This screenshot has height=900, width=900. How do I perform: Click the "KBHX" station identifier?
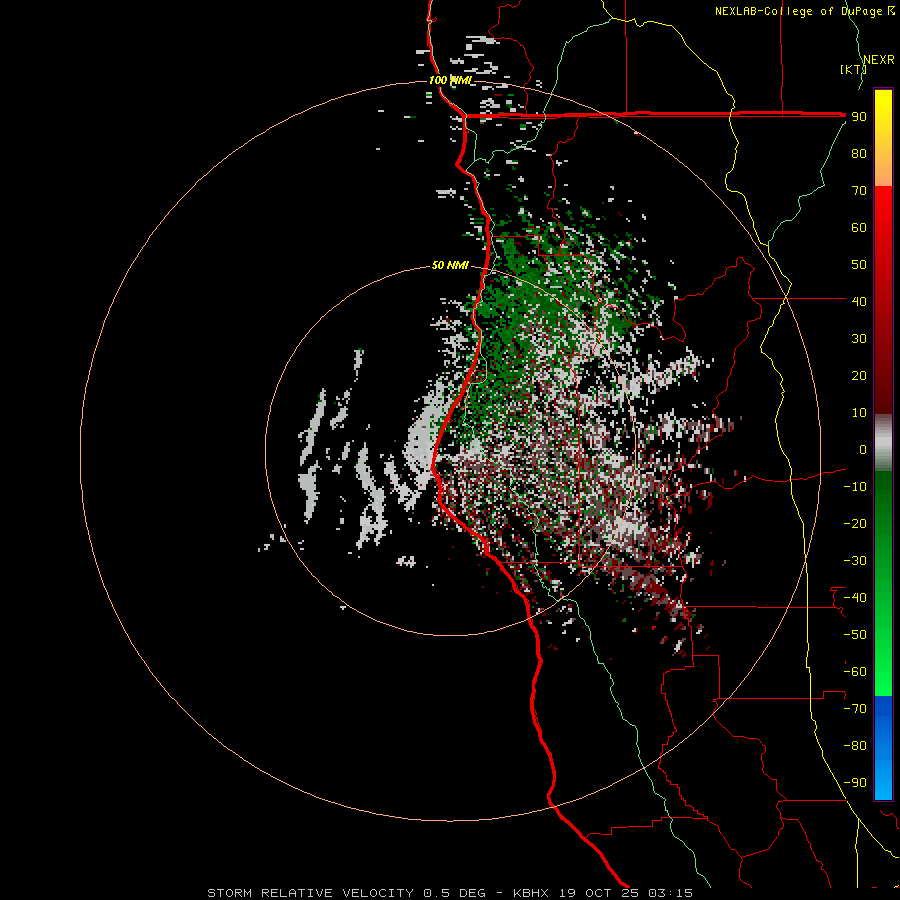click(x=530, y=893)
